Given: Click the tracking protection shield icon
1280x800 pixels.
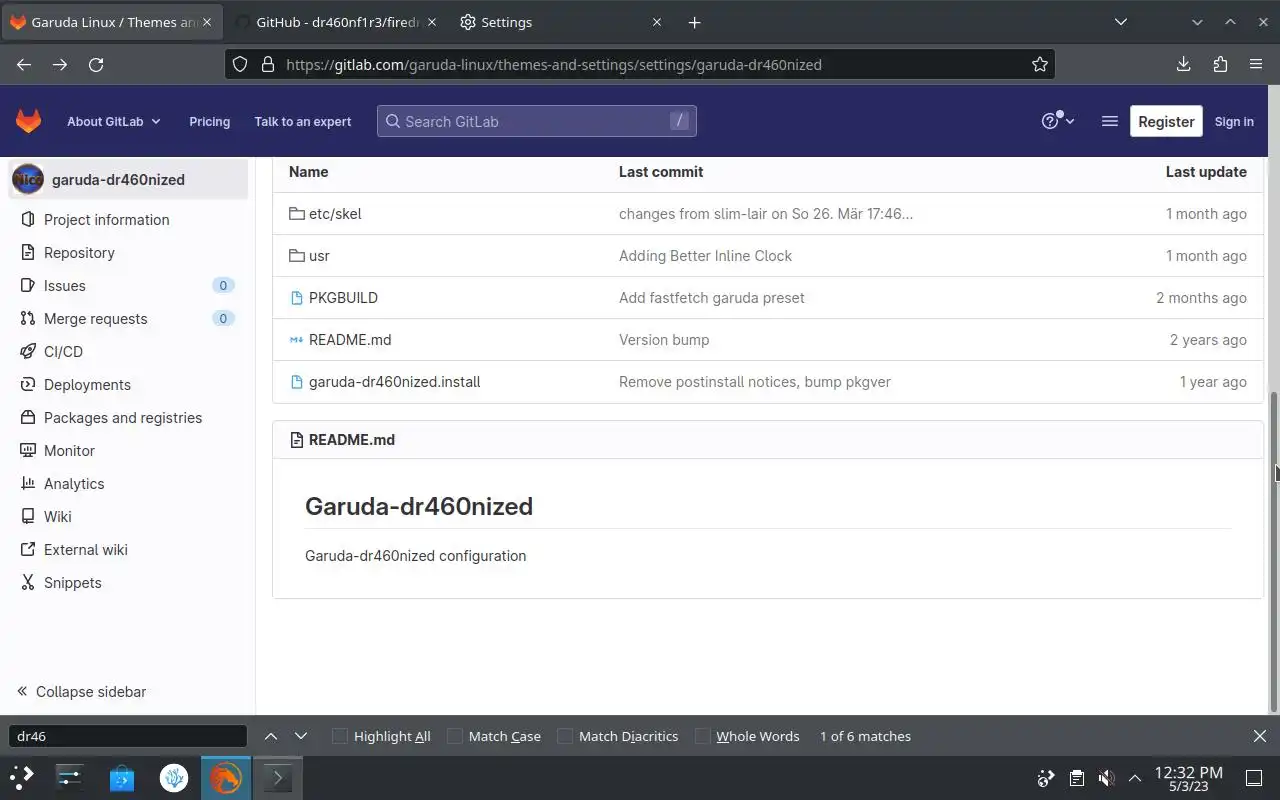Looking at the screenshot, I should 240,64.
